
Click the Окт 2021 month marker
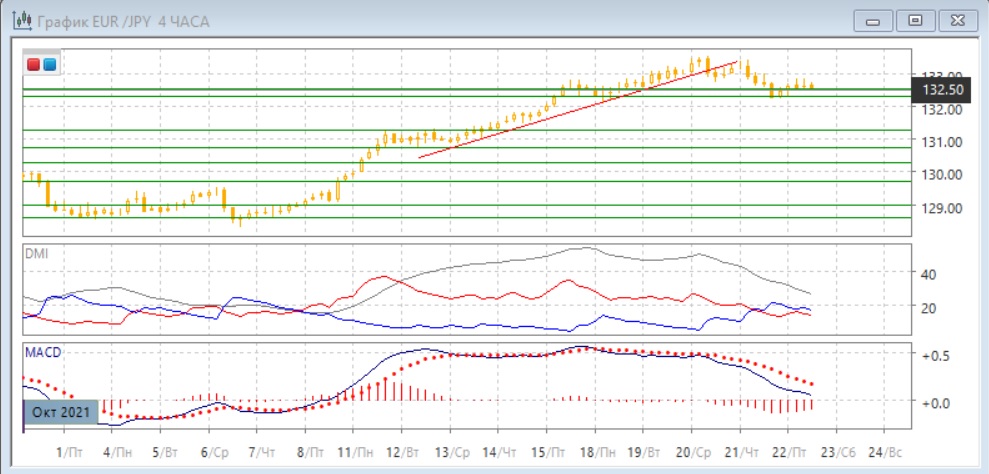pyautogui.click(x=60, y=412)
